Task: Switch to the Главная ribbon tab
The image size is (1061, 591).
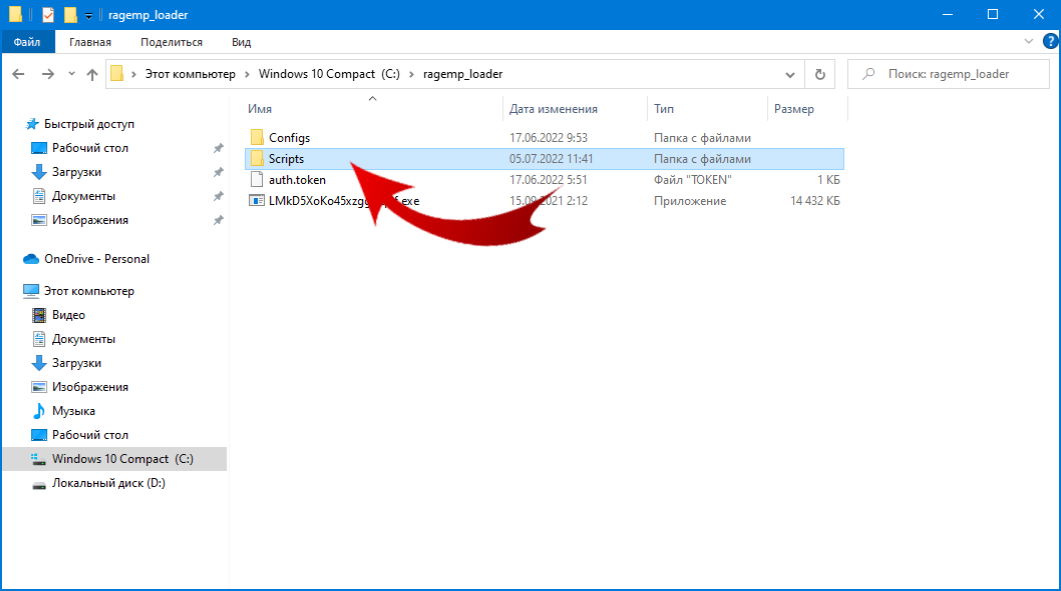Action: coord(90,42)
